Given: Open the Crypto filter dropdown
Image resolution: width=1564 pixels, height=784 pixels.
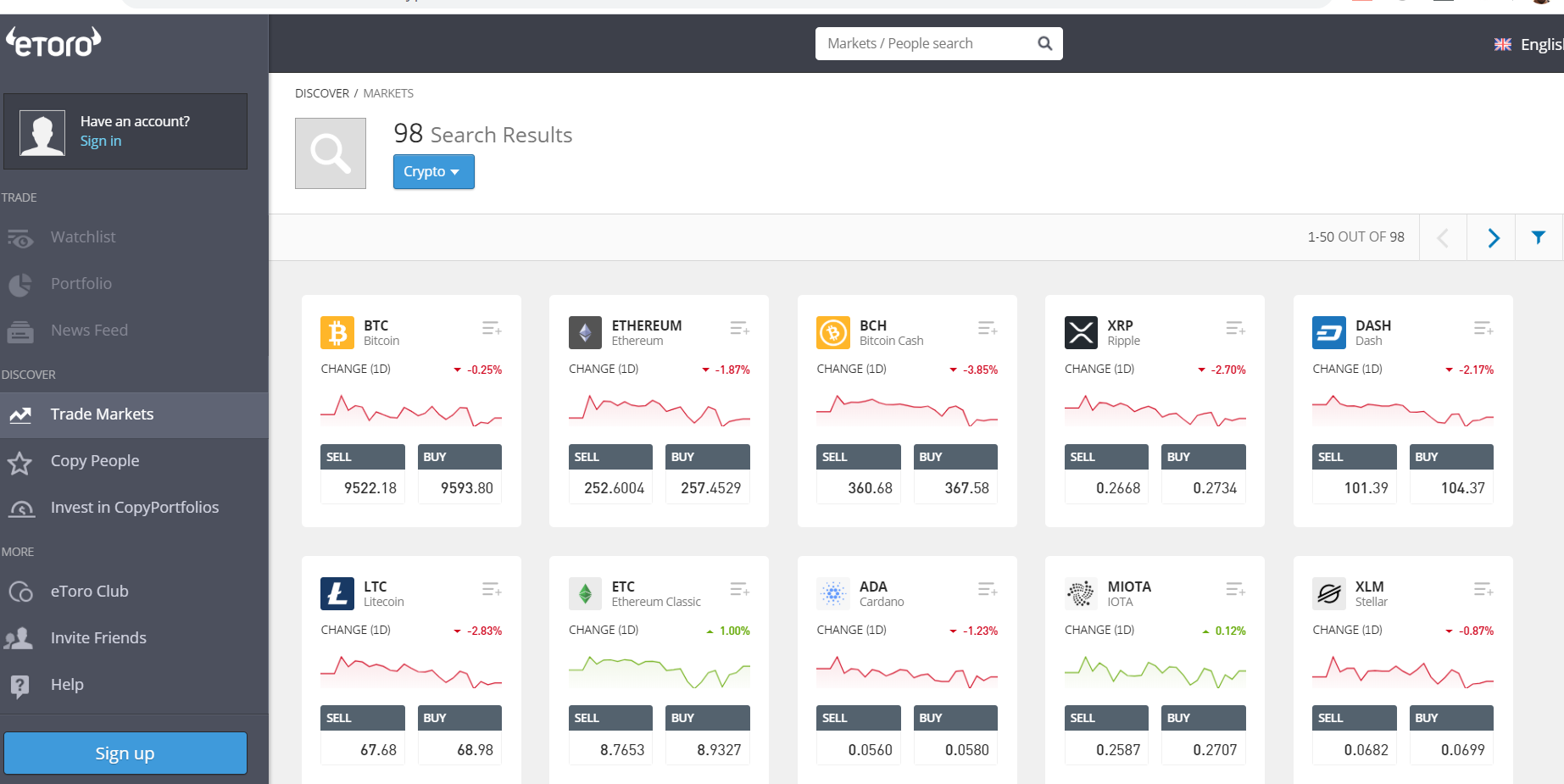Looking at the screenshot, I should (x=433, y=172).
